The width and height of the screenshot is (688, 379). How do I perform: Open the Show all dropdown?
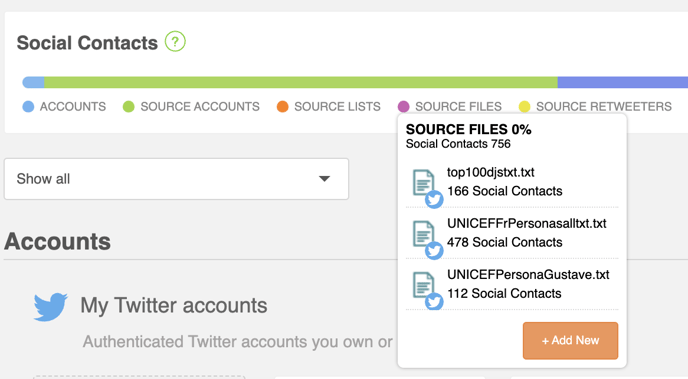(176, 179)
